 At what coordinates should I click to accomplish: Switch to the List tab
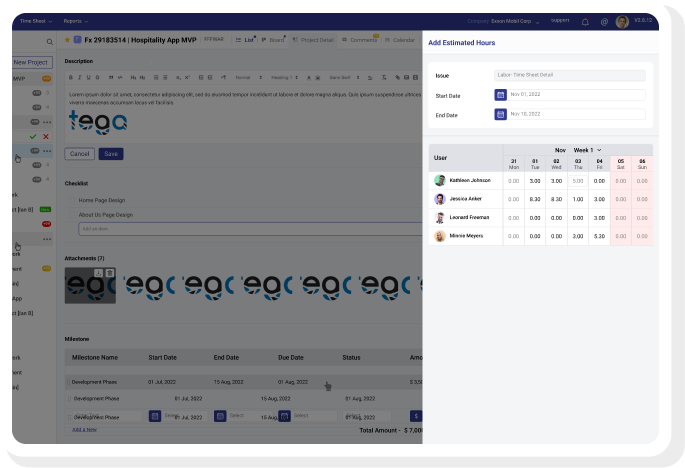coord(245,40)
